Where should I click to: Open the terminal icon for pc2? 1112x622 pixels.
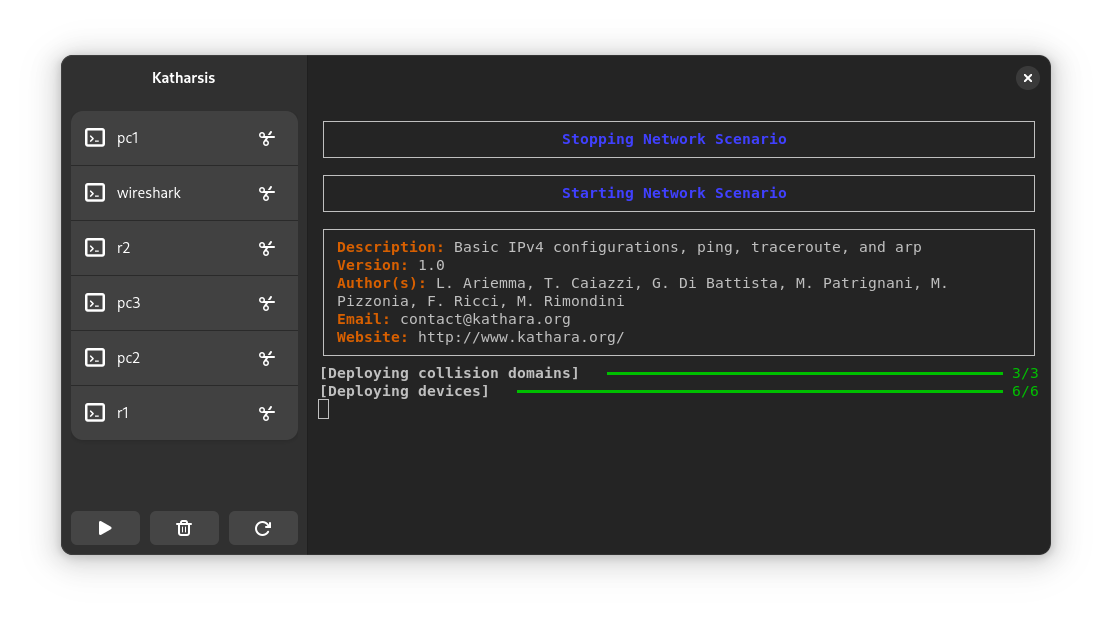pos(95,357)
